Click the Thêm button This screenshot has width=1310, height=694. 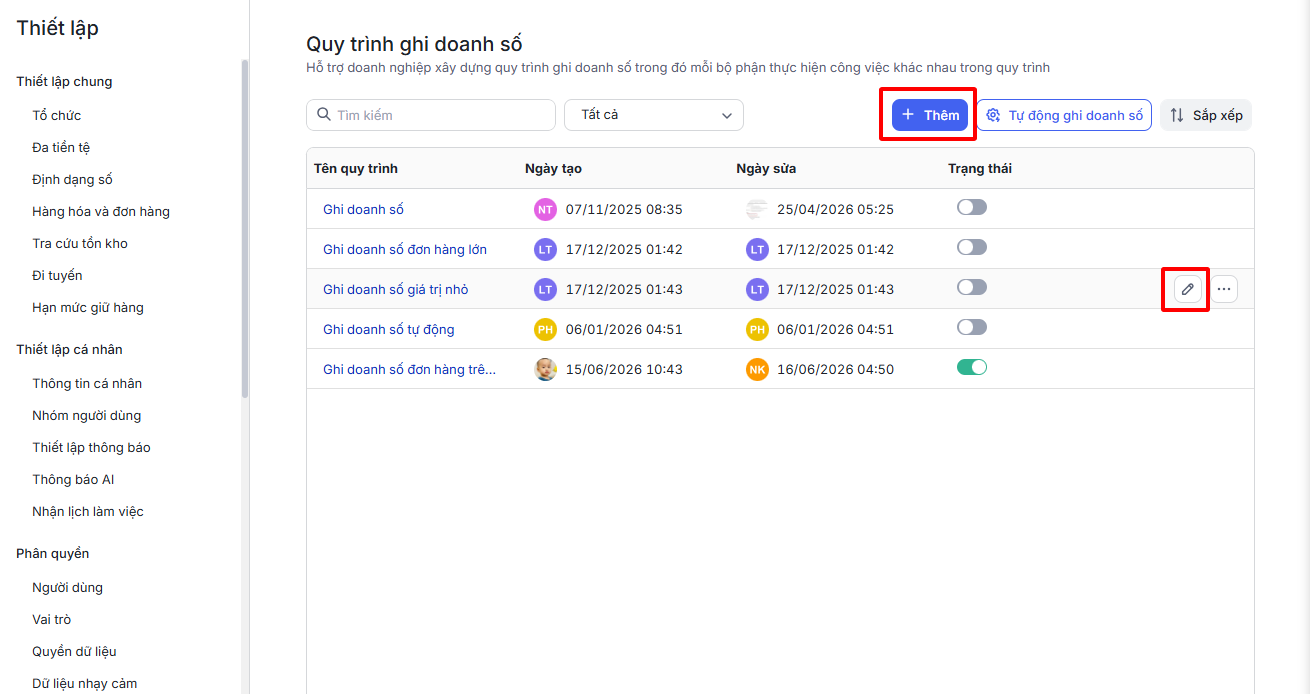point(930,115)
